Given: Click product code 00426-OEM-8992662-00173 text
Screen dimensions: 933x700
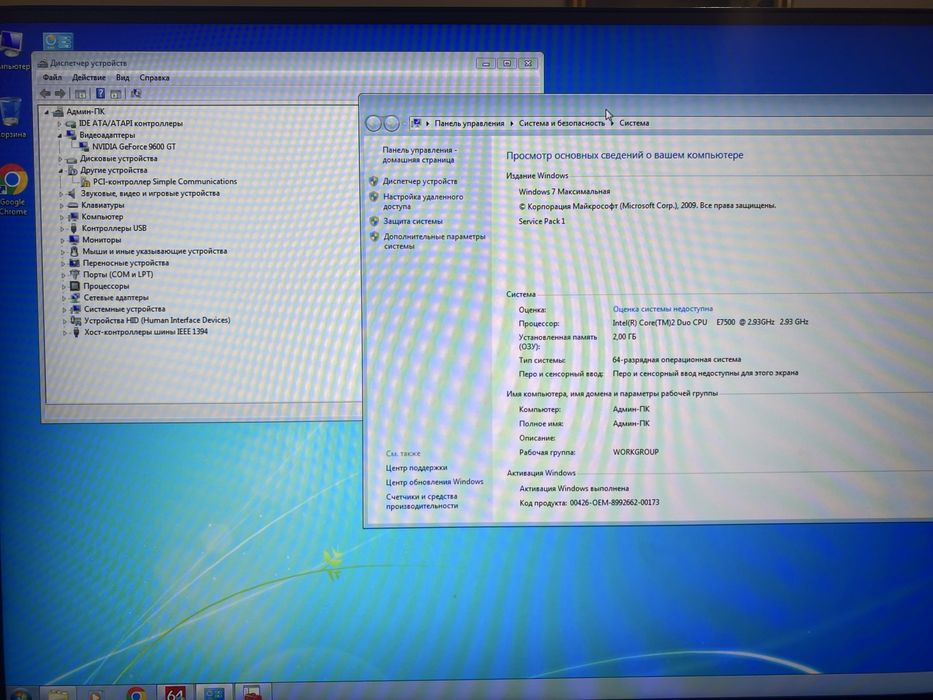Looking at the screenshot, I should (x=614, y=502).
